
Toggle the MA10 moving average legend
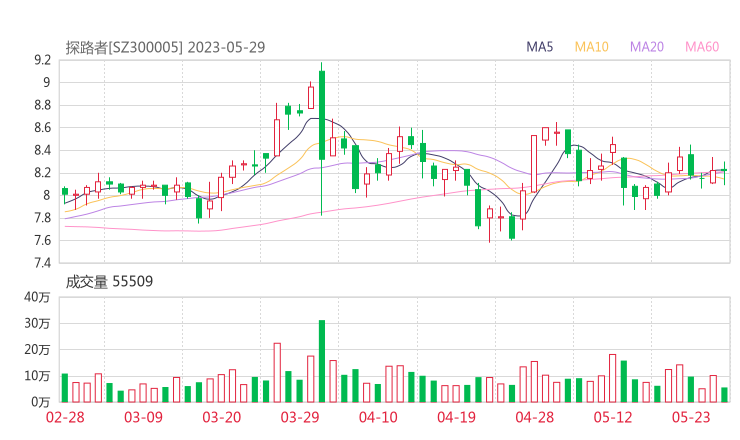591,47
